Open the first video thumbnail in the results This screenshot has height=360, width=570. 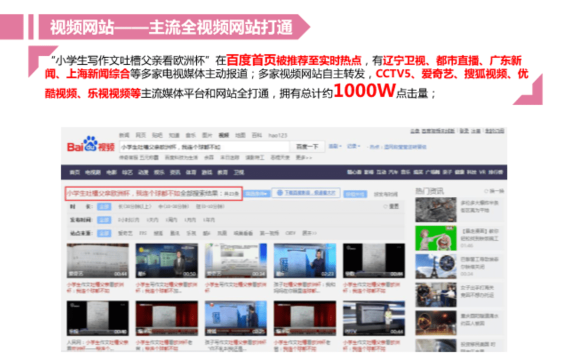pyautogui.click(x=98, y=261)
